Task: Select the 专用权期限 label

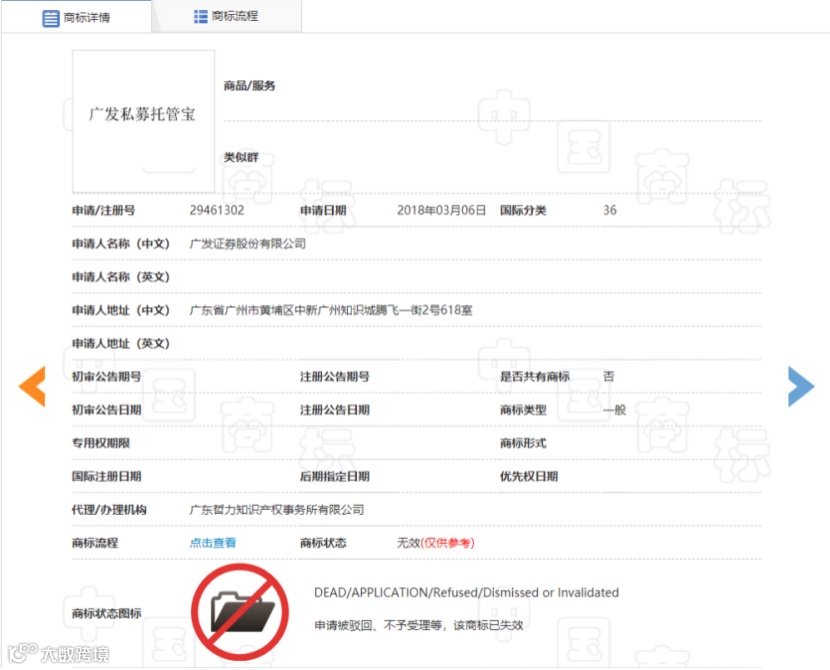Action: click(x=101, y=443)
